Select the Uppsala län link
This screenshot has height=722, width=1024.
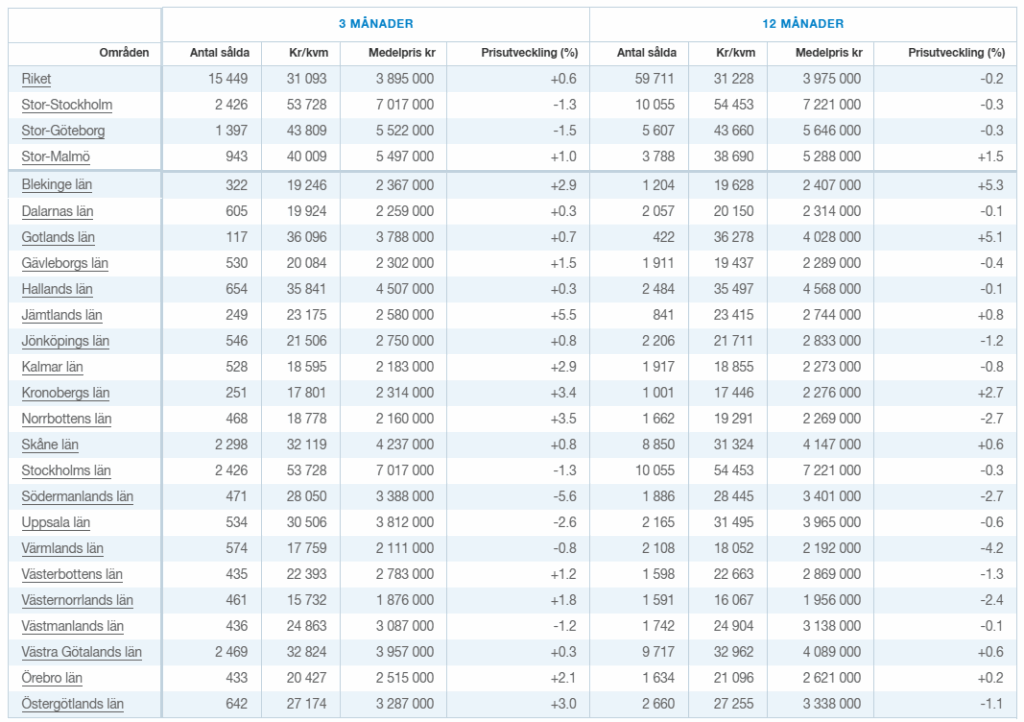click(56, 523)
